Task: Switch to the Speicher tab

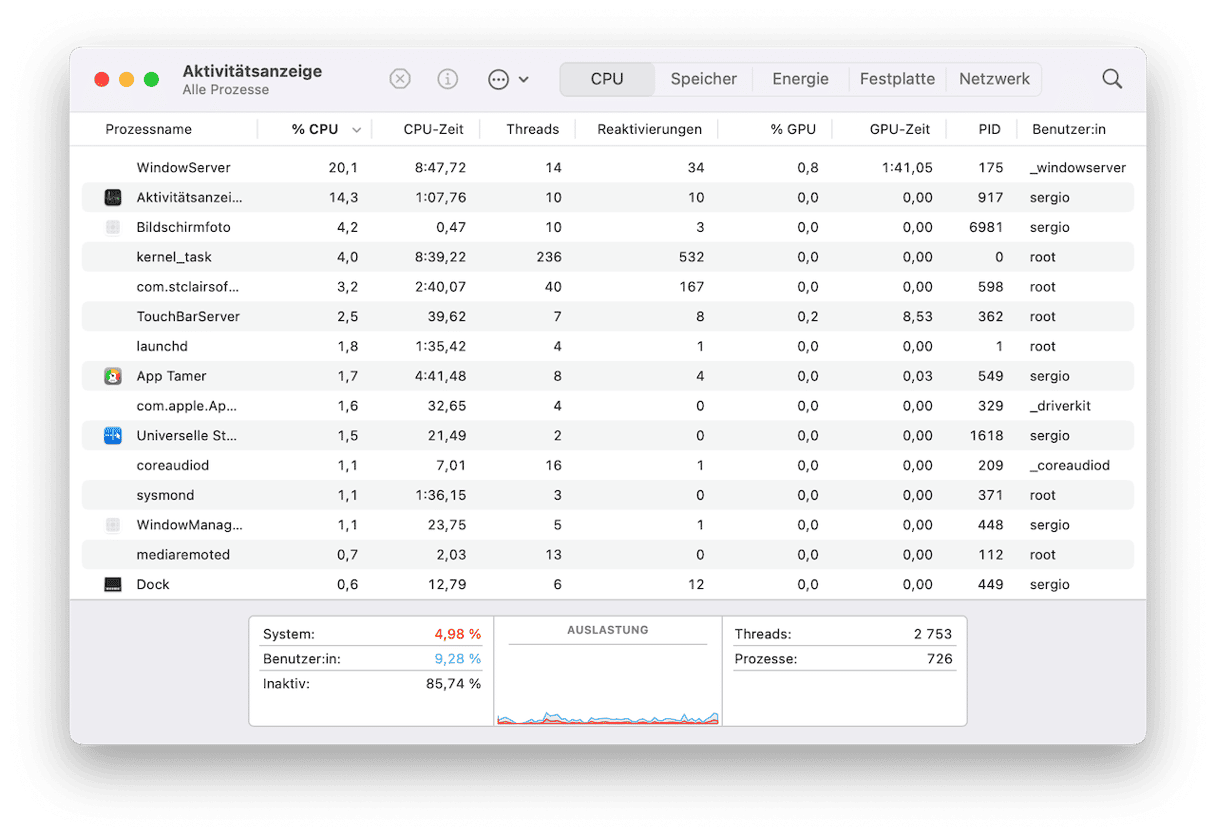Action: (x=704, y=79)
